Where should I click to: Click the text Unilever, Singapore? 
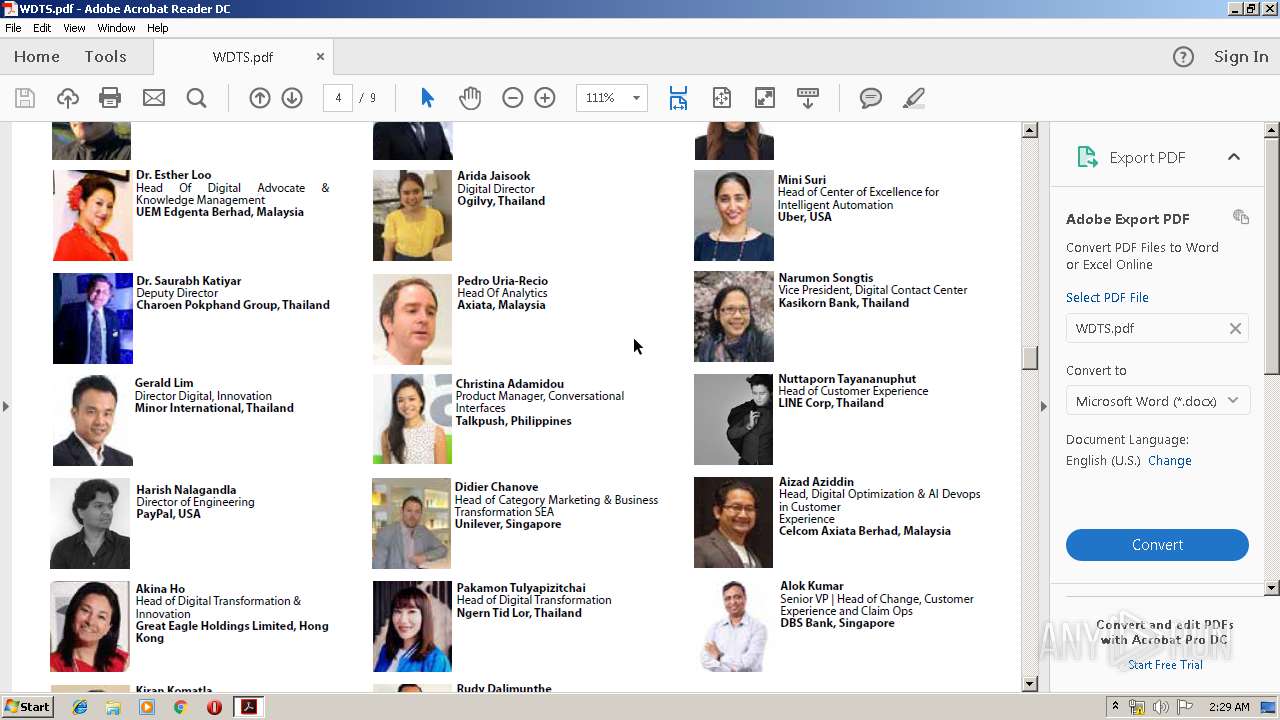click(508, 524)
